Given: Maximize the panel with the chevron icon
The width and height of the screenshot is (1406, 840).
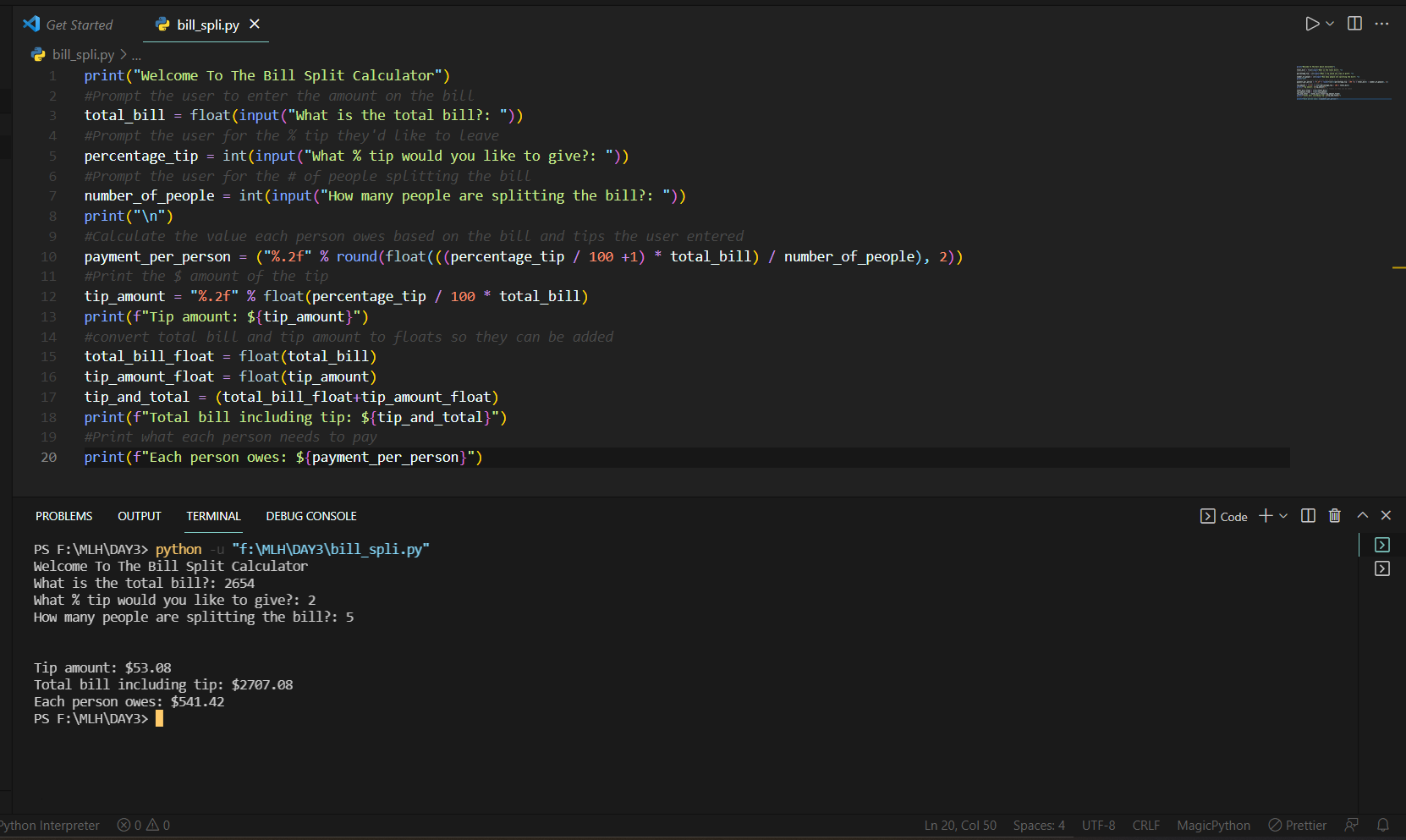Looking at the screenshot, I should click(1363, 515).
